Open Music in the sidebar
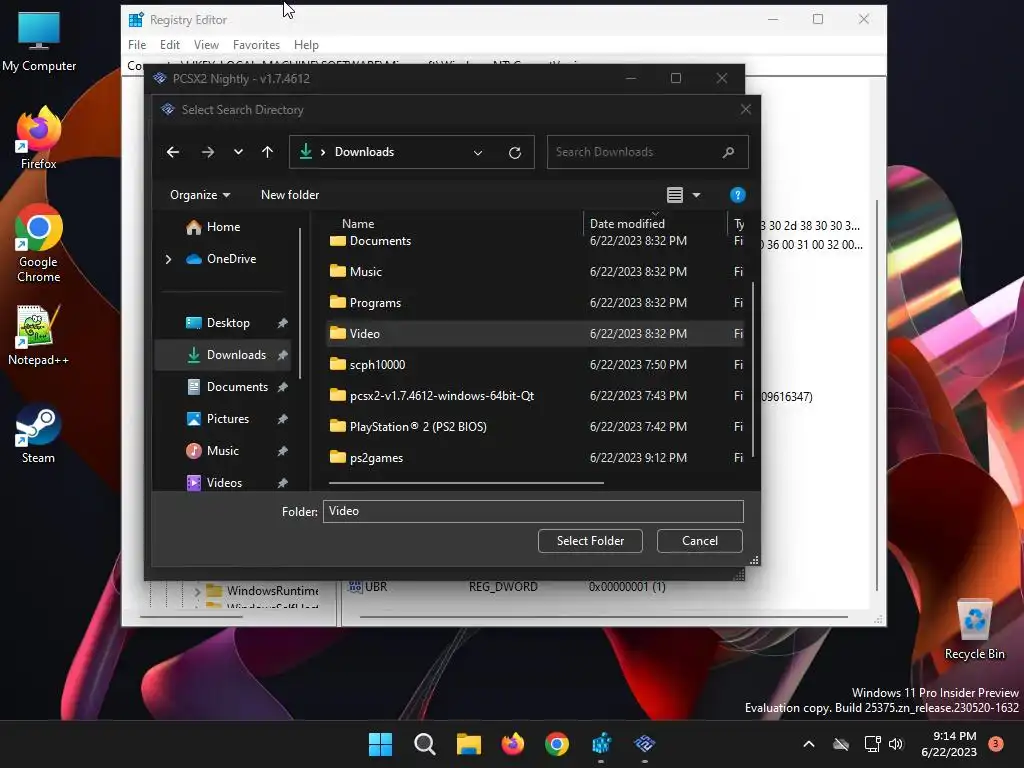 click(222, 451)
